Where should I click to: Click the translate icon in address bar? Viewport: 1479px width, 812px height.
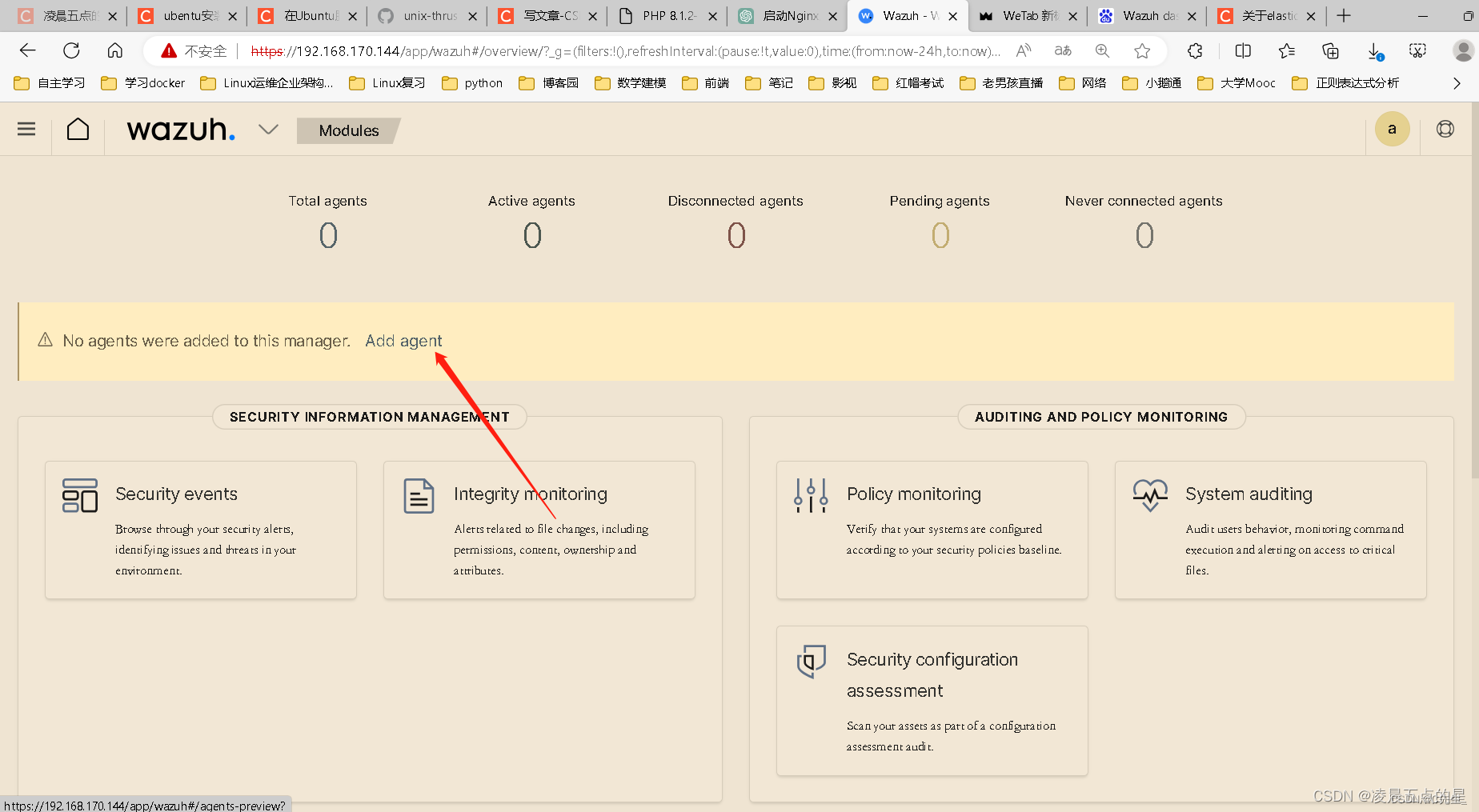[x=1063, y=50]
